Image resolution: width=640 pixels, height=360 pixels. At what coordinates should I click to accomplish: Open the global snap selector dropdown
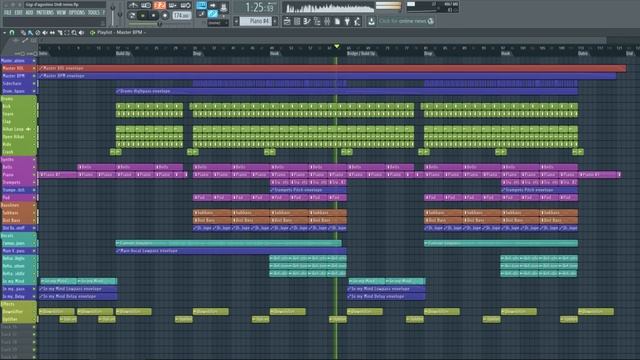pos(217,23)
